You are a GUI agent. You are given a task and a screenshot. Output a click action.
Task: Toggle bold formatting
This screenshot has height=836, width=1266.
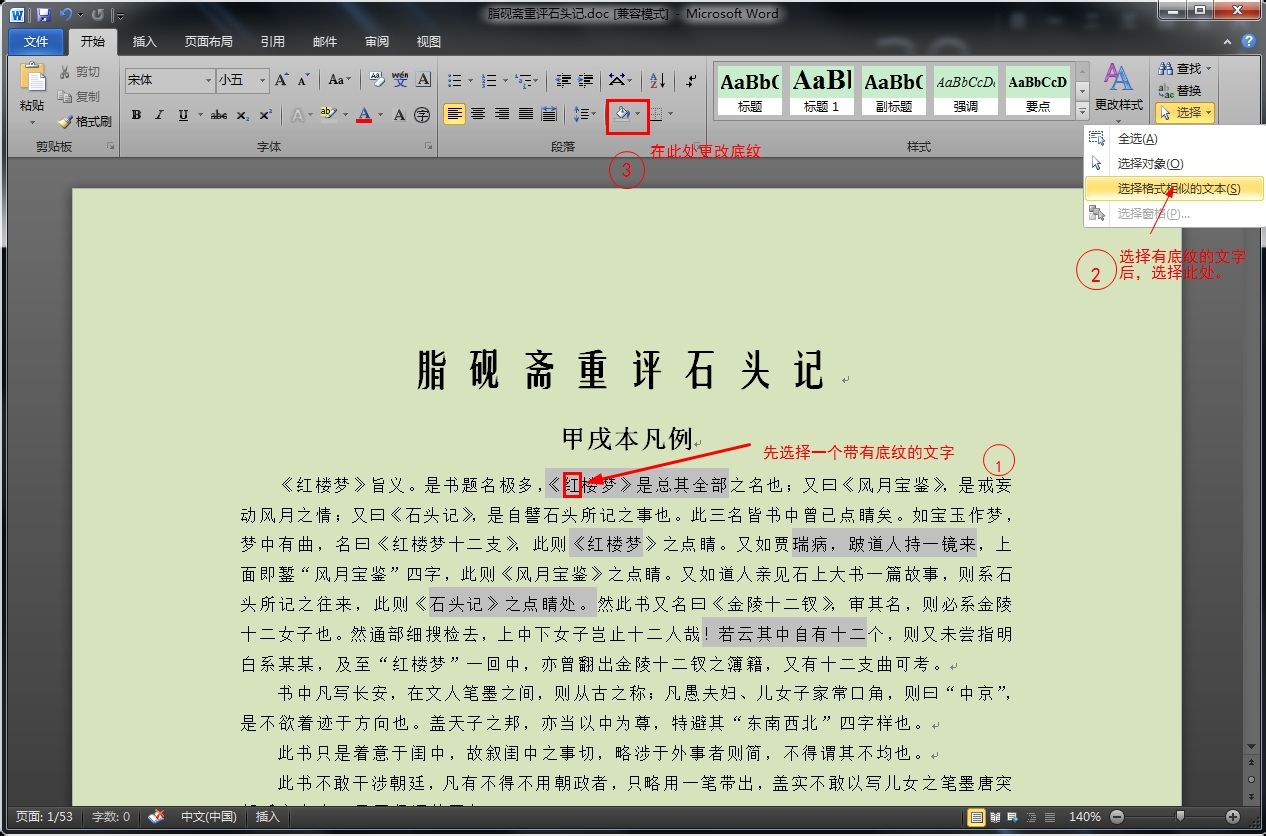point(137,115)
